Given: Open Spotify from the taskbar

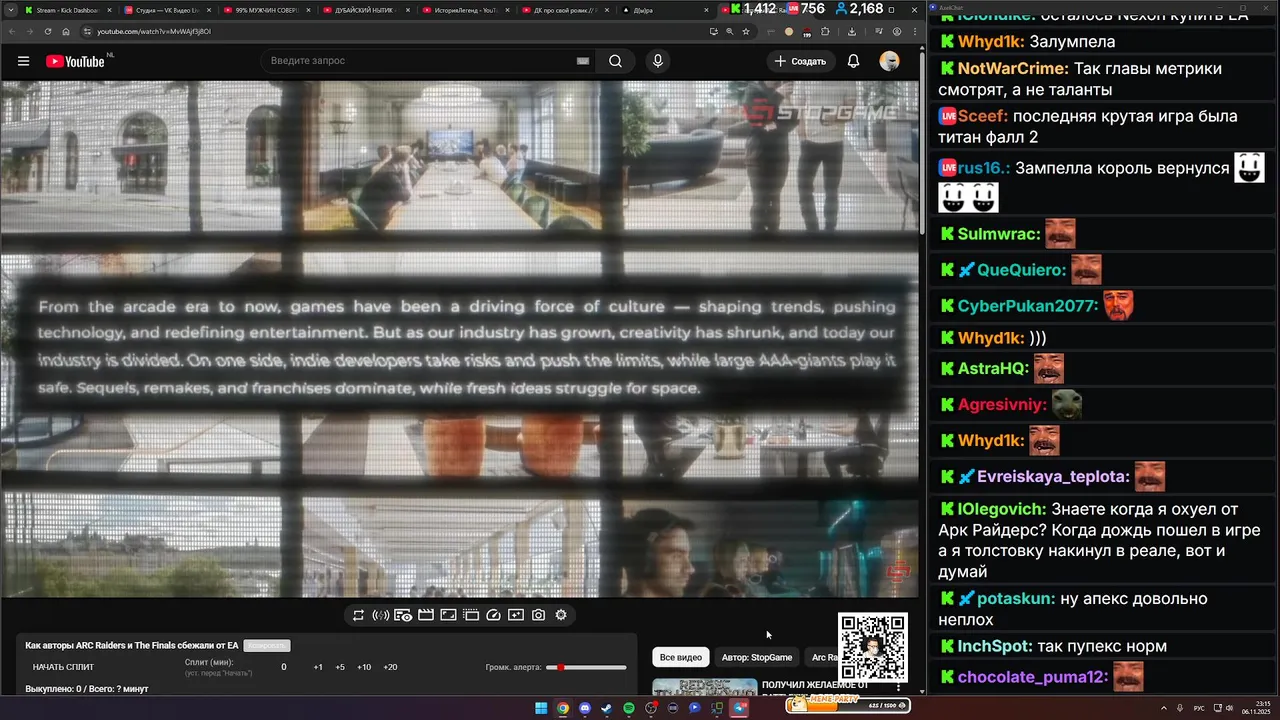Looking at the screenshot, I should (x=629, y=708).
